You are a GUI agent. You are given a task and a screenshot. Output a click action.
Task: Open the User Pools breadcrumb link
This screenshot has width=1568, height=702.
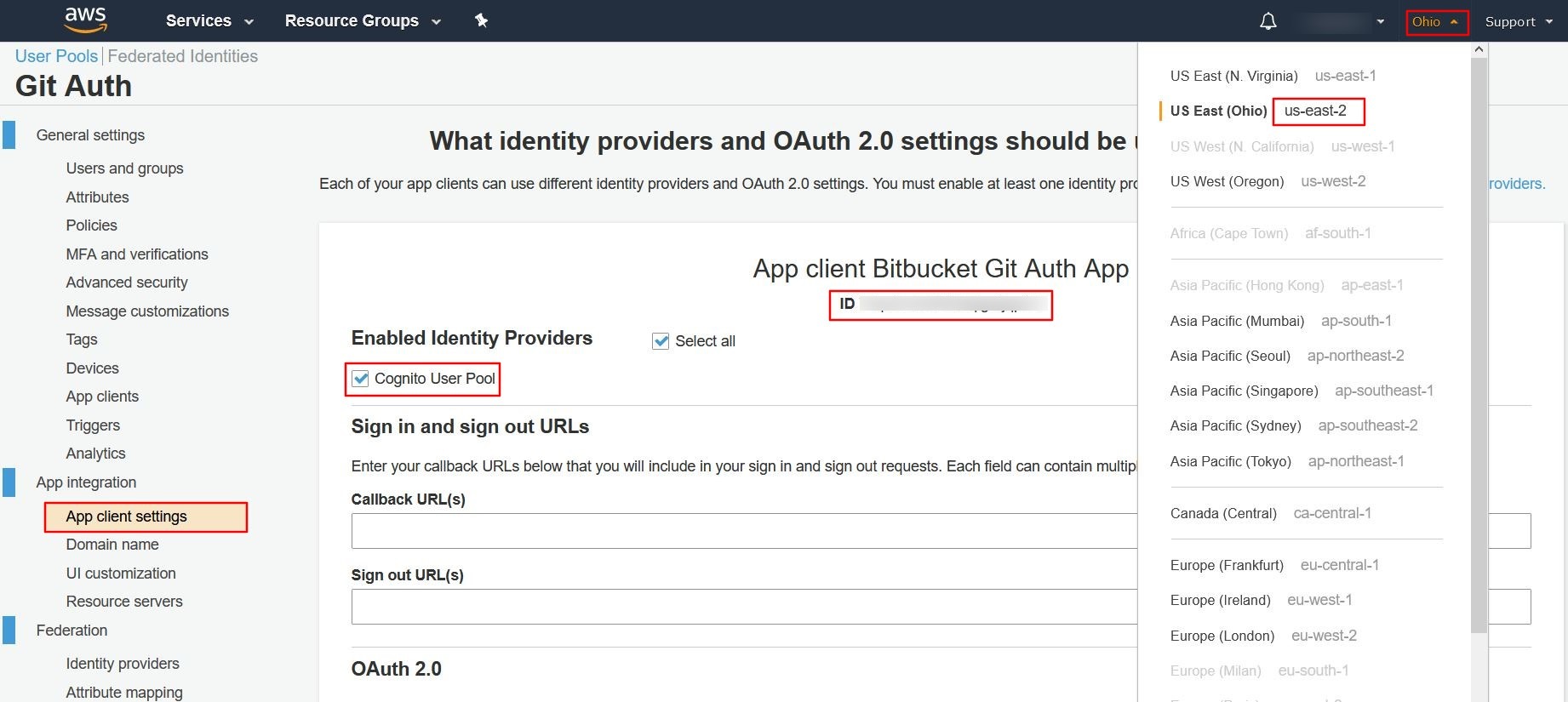[x=55, y=56]
